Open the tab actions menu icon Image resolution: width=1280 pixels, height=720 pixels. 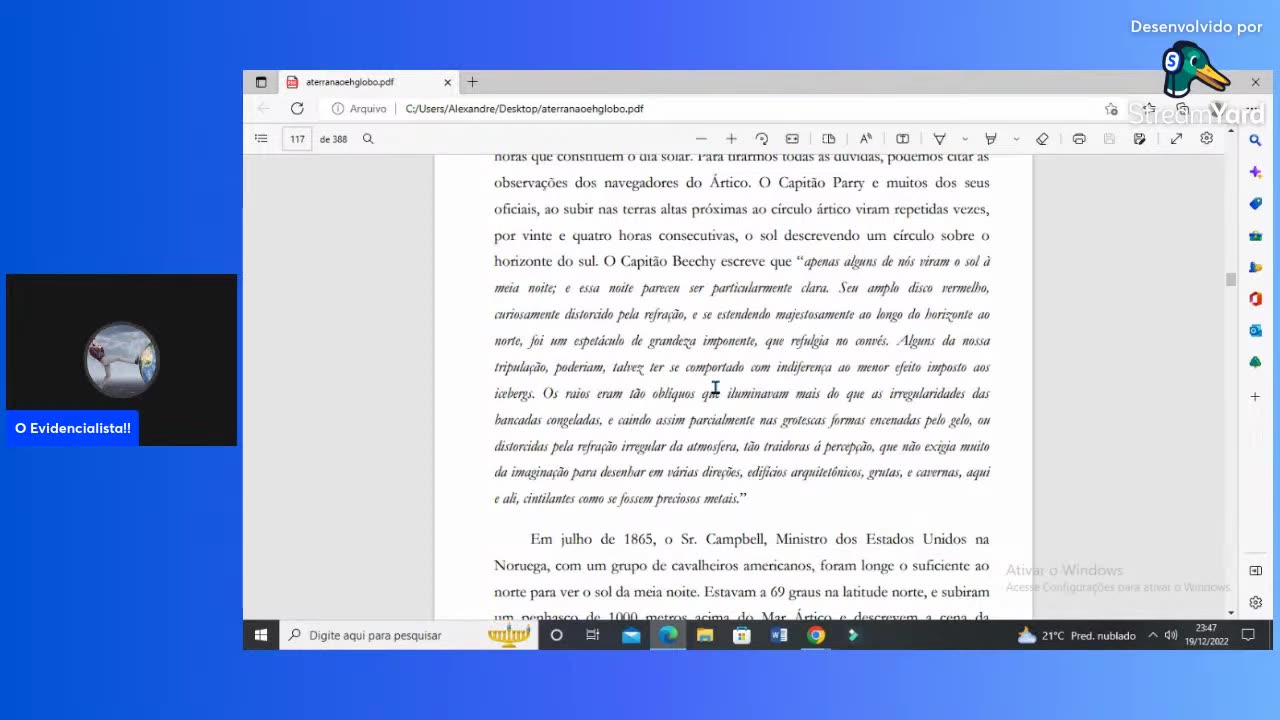point(261,82)
